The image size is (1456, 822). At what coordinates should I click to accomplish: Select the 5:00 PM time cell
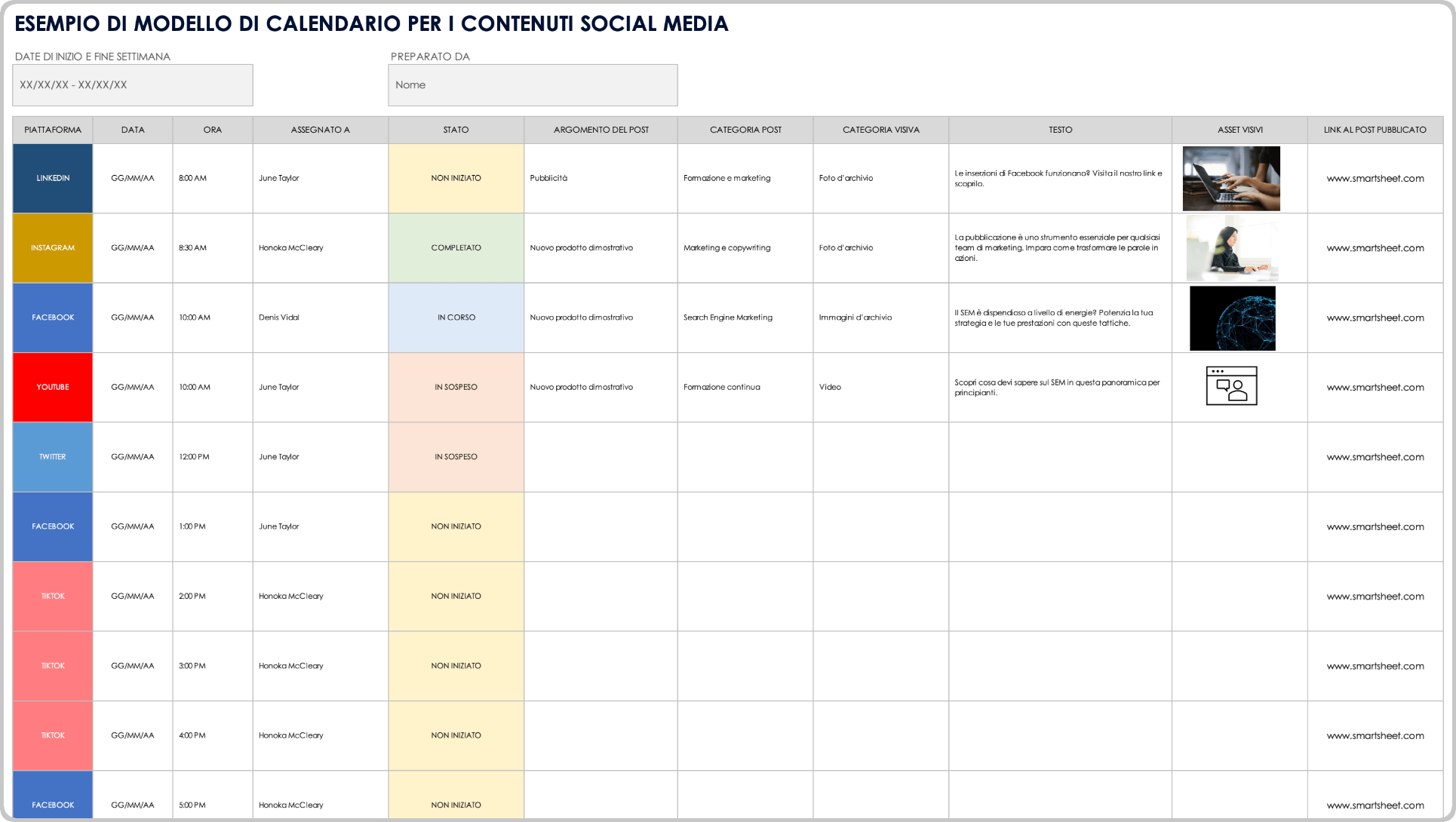tap(213, 795)
